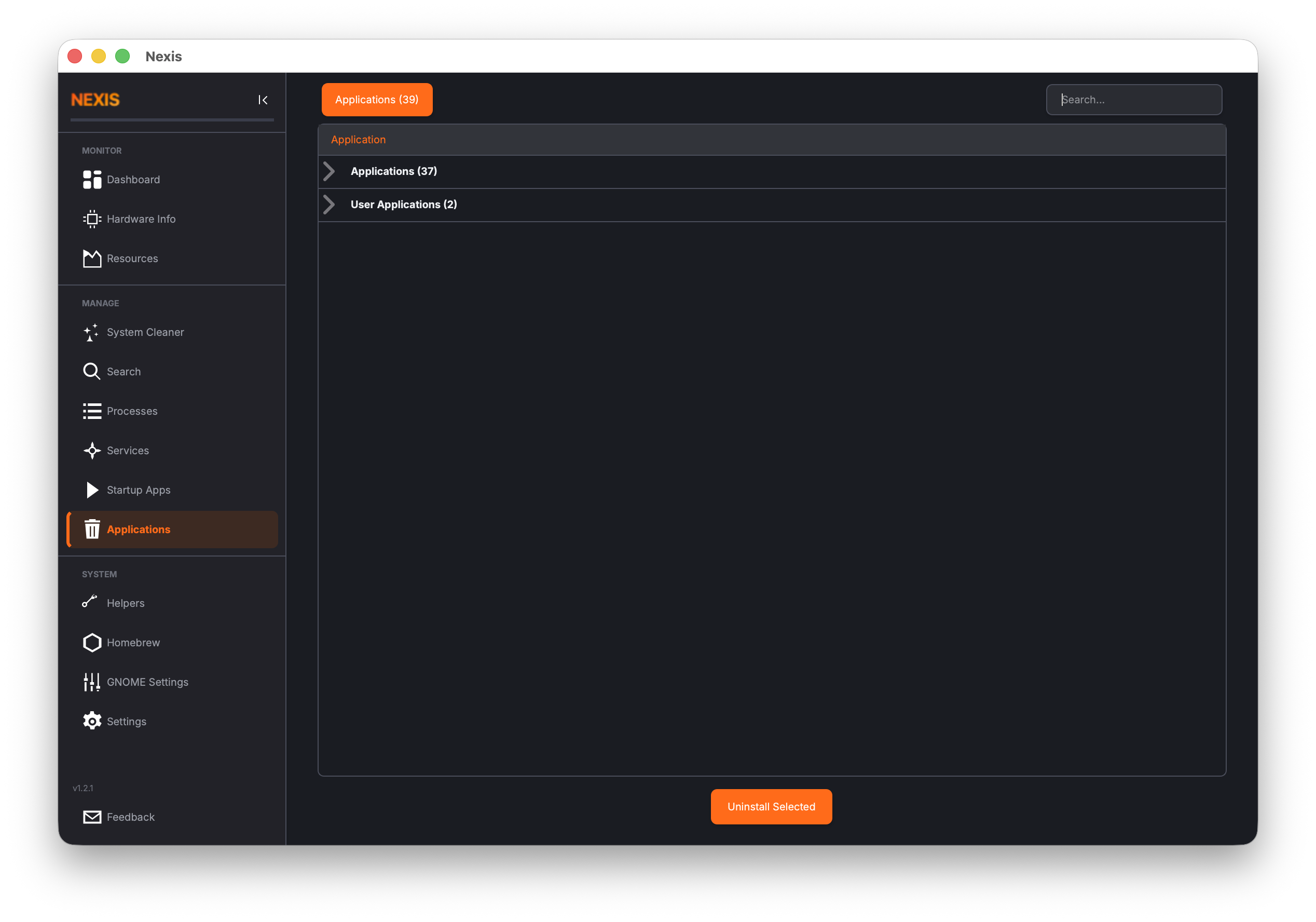The image size is (1316, 922).
Task: Open the Dashboard panel
Action: [x=133, y=180]
